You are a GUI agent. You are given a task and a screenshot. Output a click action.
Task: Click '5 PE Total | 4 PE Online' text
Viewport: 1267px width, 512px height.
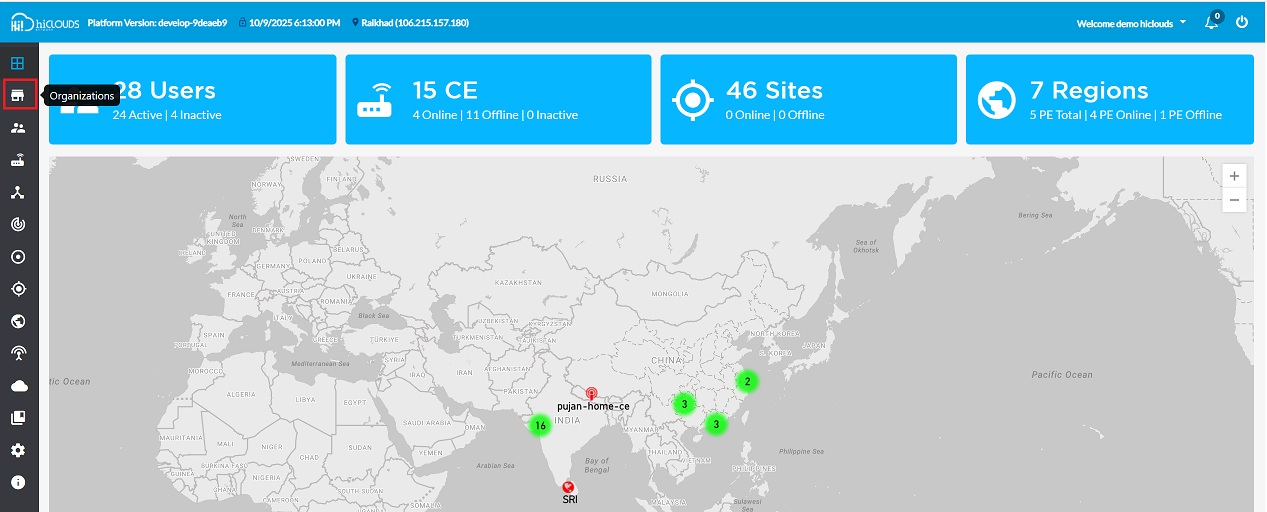coord(1090,115)
